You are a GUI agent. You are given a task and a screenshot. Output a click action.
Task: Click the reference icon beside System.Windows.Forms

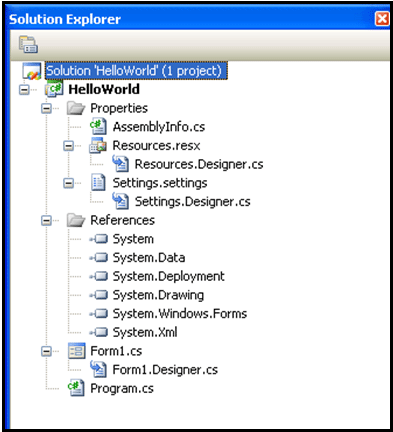tap(99, 313)
